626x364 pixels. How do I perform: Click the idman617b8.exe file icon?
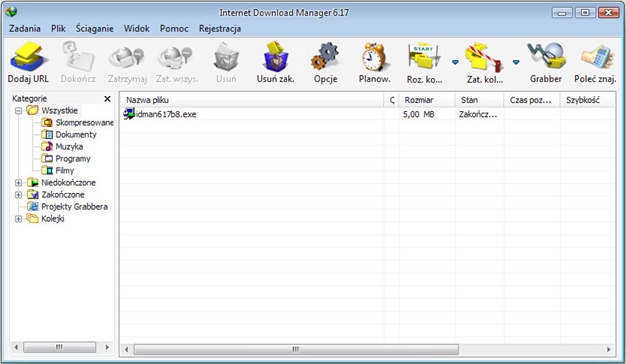(x=129, y=114)
